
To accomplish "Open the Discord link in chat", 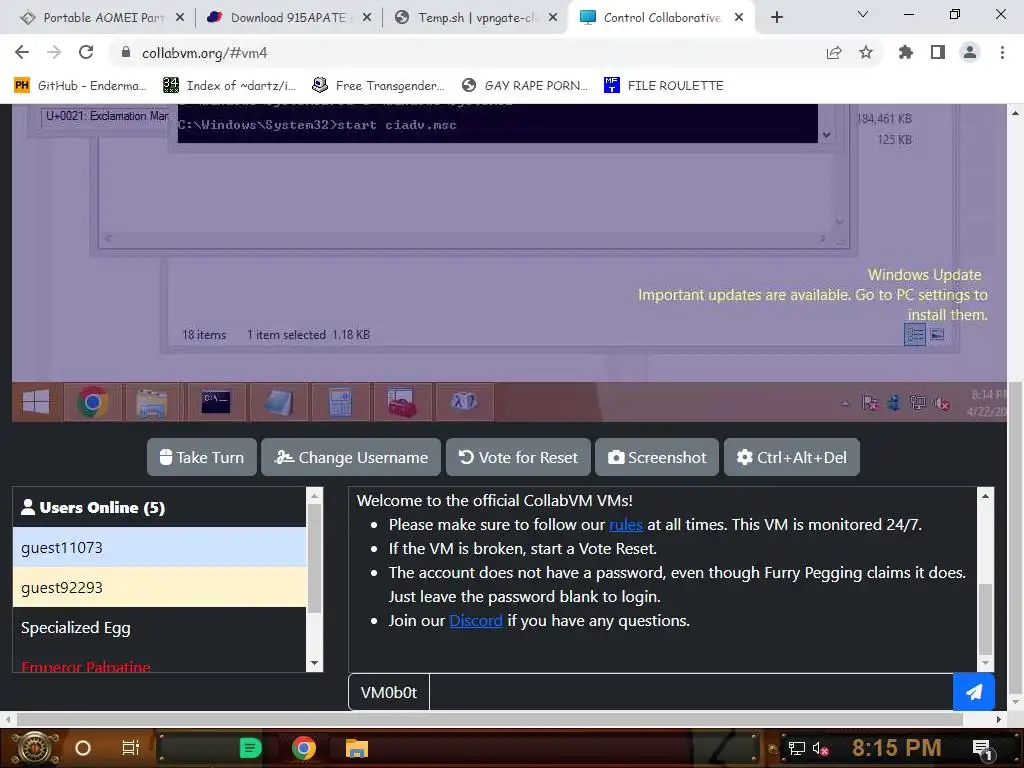I will pos(475,620).
